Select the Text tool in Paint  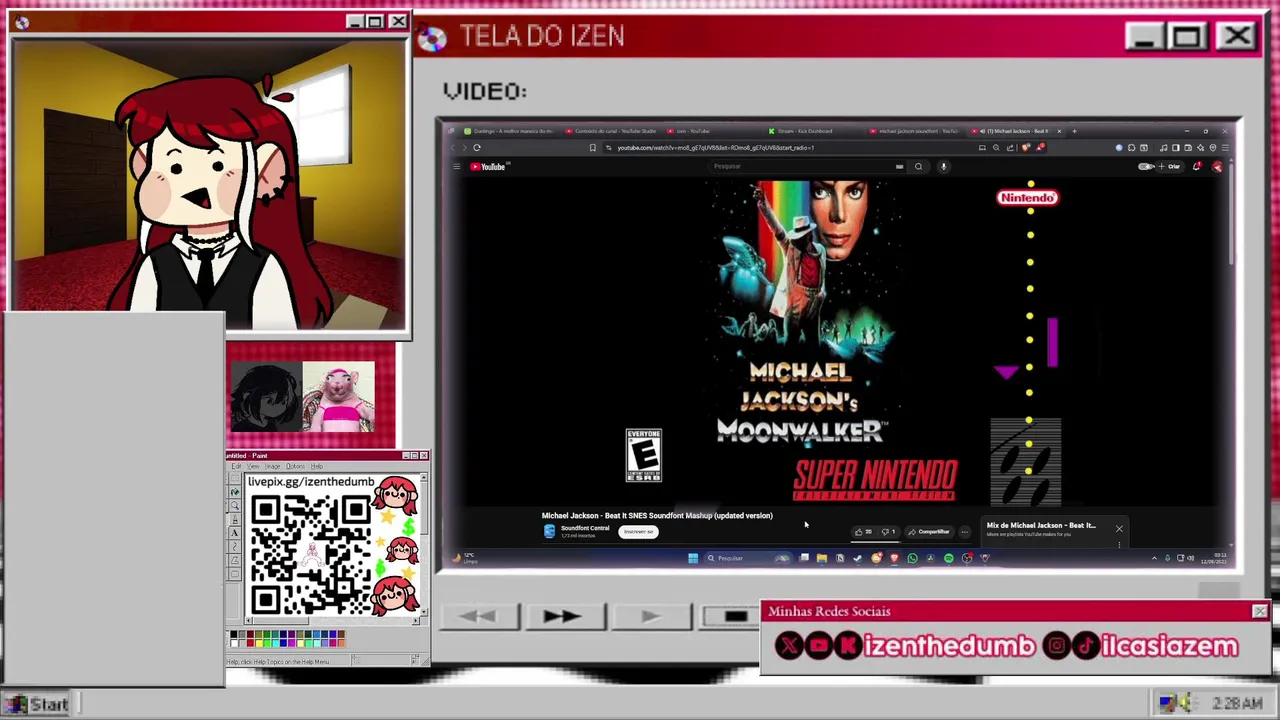click(235, 532)
